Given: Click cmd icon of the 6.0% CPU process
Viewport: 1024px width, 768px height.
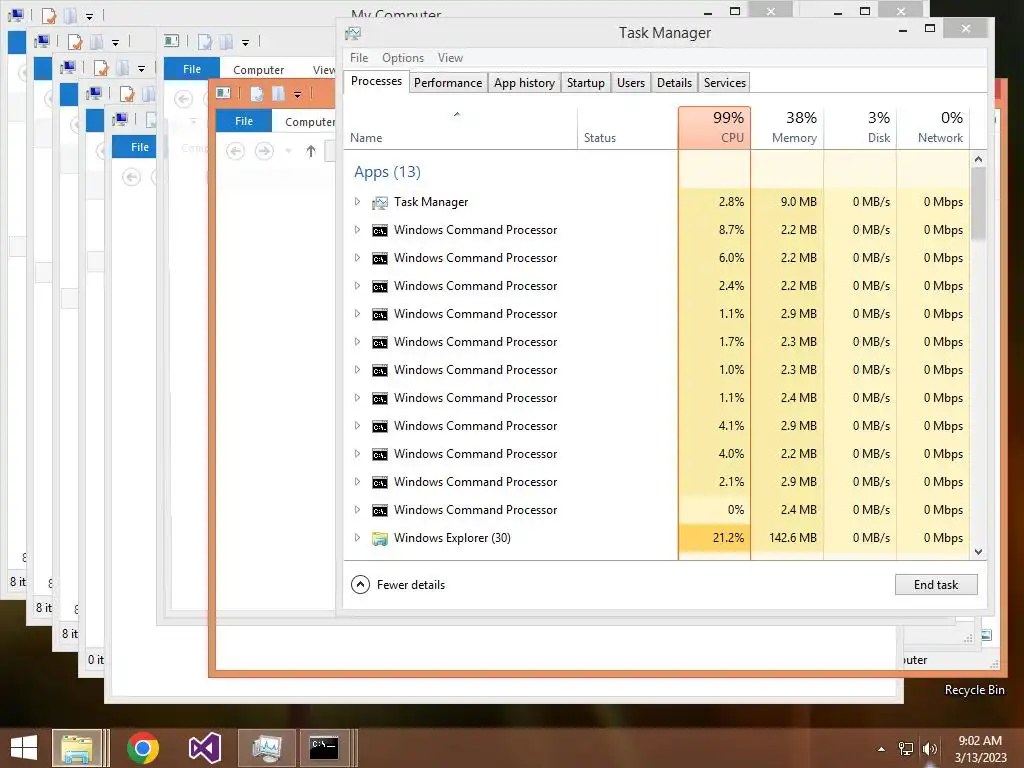Looking at the screenshot, I should (x=379, y=259).
